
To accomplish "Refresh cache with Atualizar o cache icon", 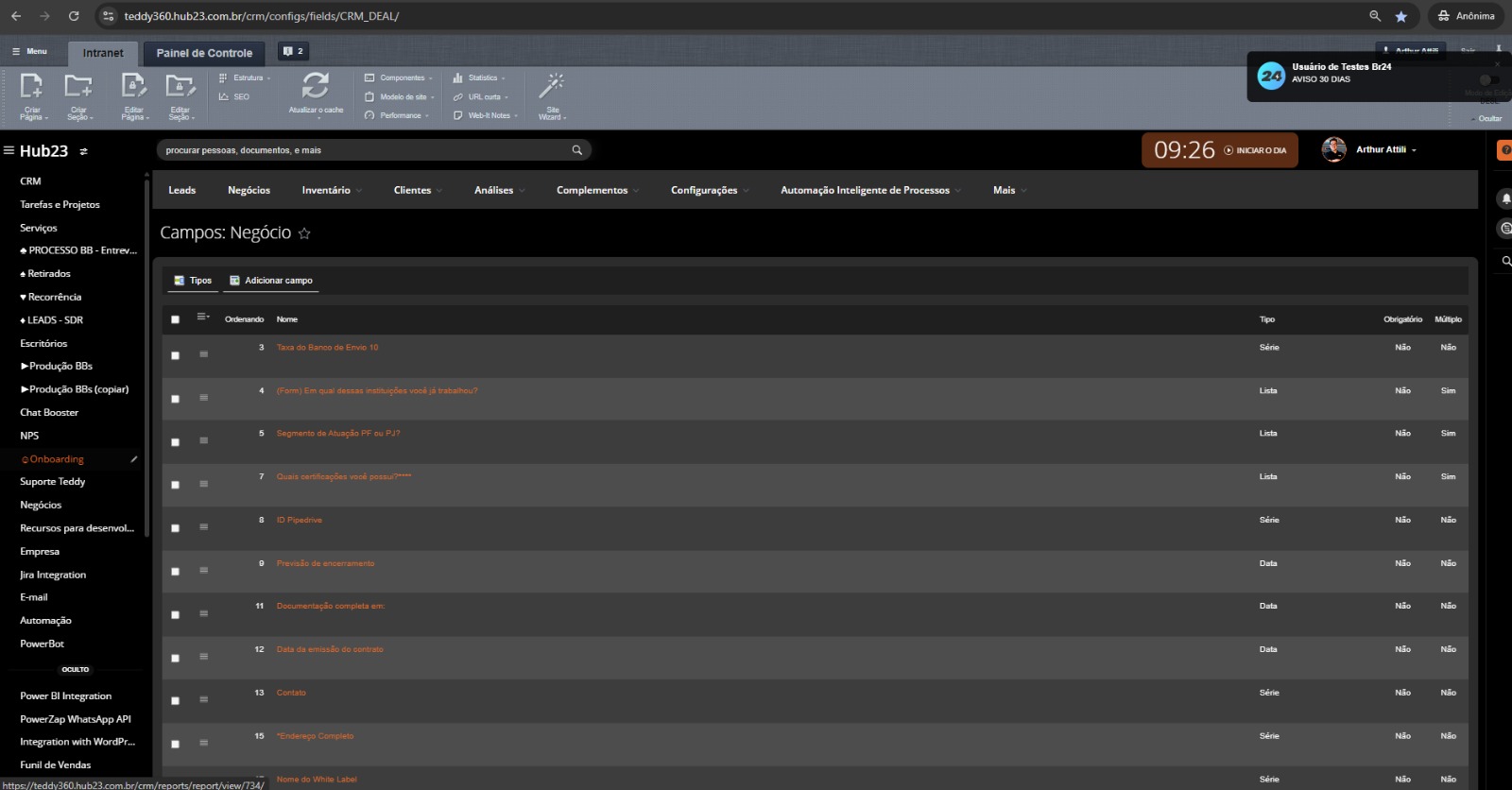I will 316,87.
